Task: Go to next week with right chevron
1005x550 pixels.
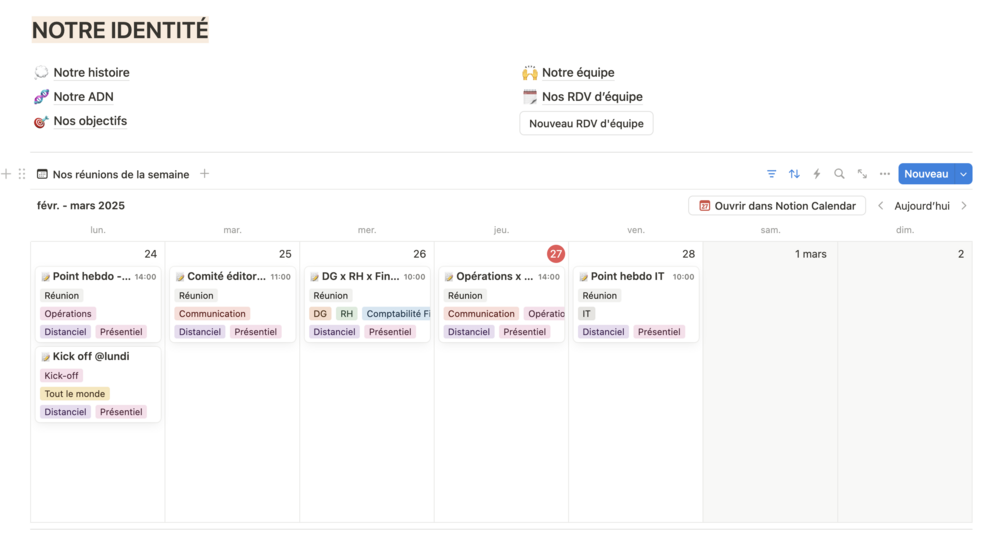Action: 964,206
